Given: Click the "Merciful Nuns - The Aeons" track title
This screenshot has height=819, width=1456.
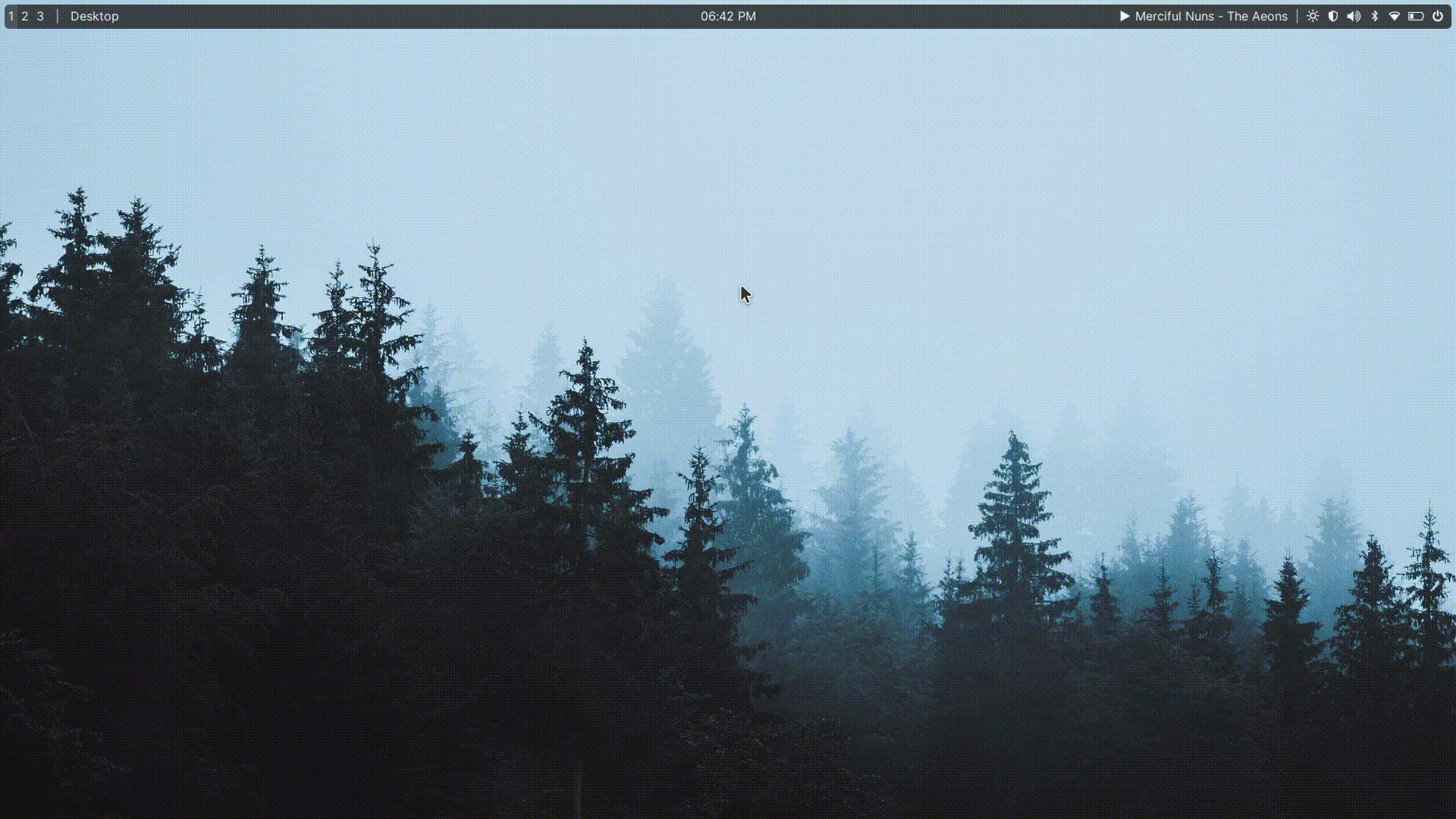Looking at the screenshot, I should 1211,16.
